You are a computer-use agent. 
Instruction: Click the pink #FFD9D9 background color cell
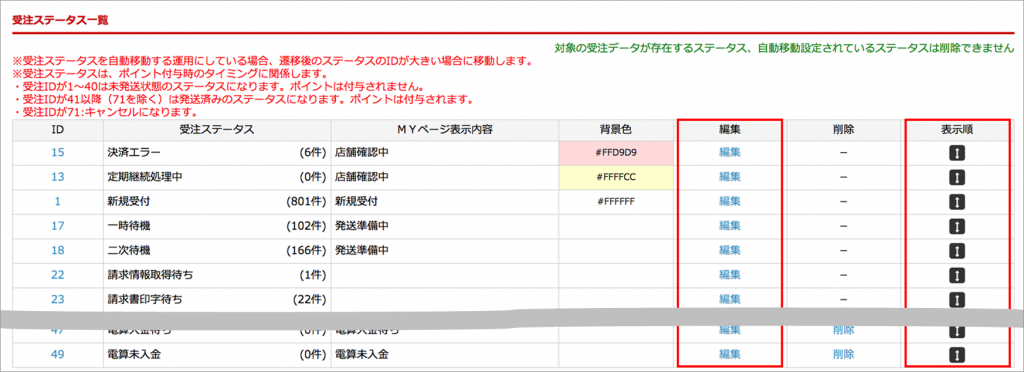tap(616, 153)
